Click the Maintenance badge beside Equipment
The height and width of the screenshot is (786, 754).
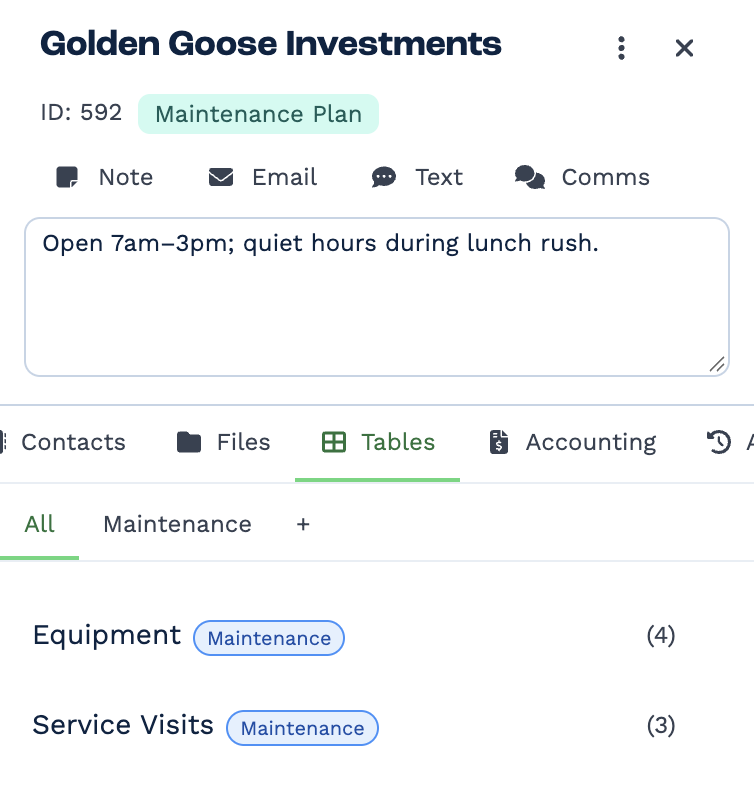point(269,638)
